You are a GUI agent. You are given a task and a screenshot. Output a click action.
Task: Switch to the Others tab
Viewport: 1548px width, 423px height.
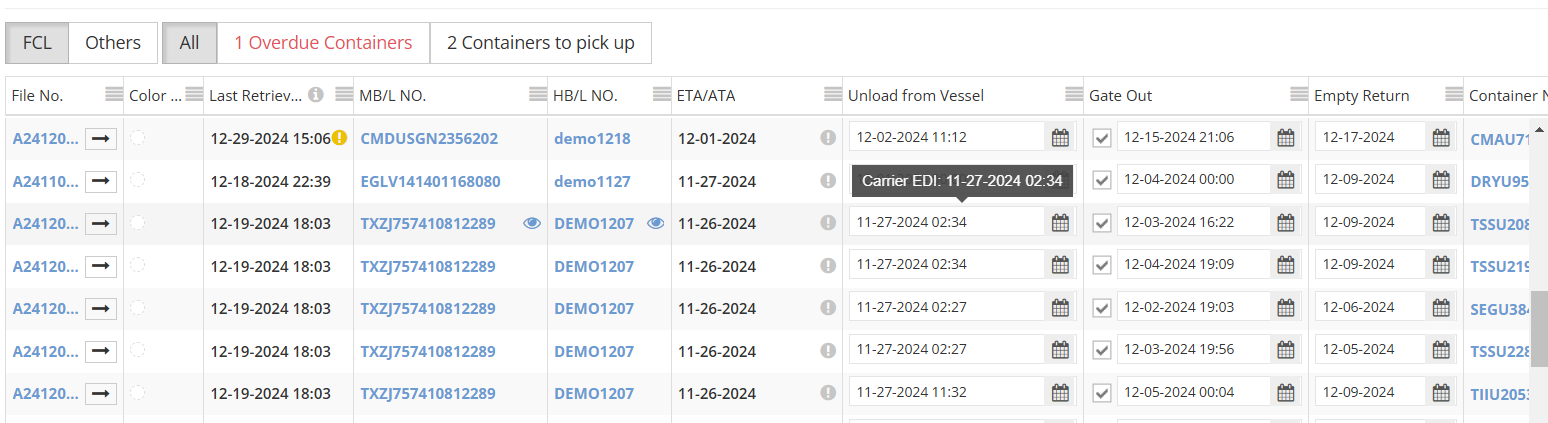113,43
